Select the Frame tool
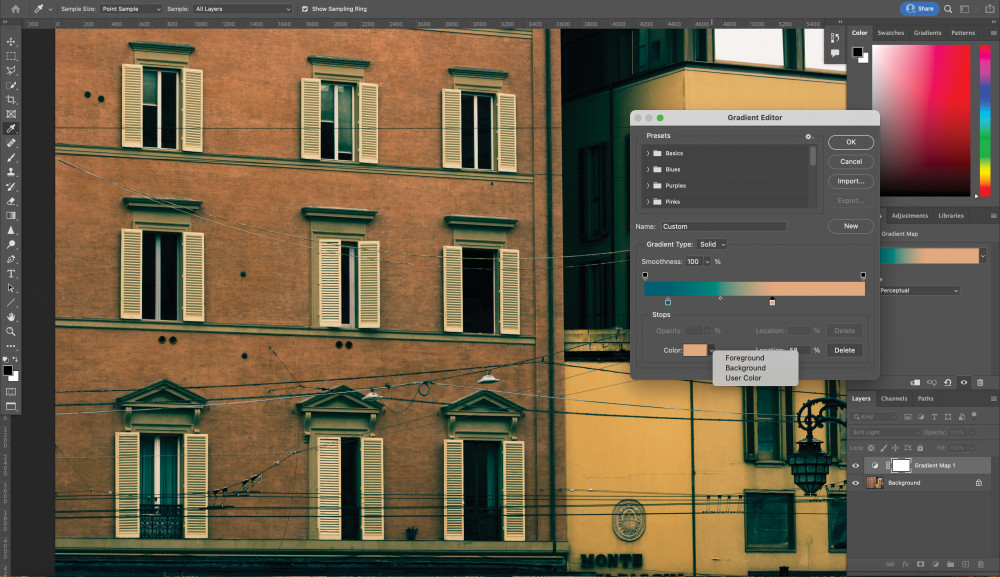This screenshot has height=577, width=1000. pyautogui.click(x=11, y=114)
